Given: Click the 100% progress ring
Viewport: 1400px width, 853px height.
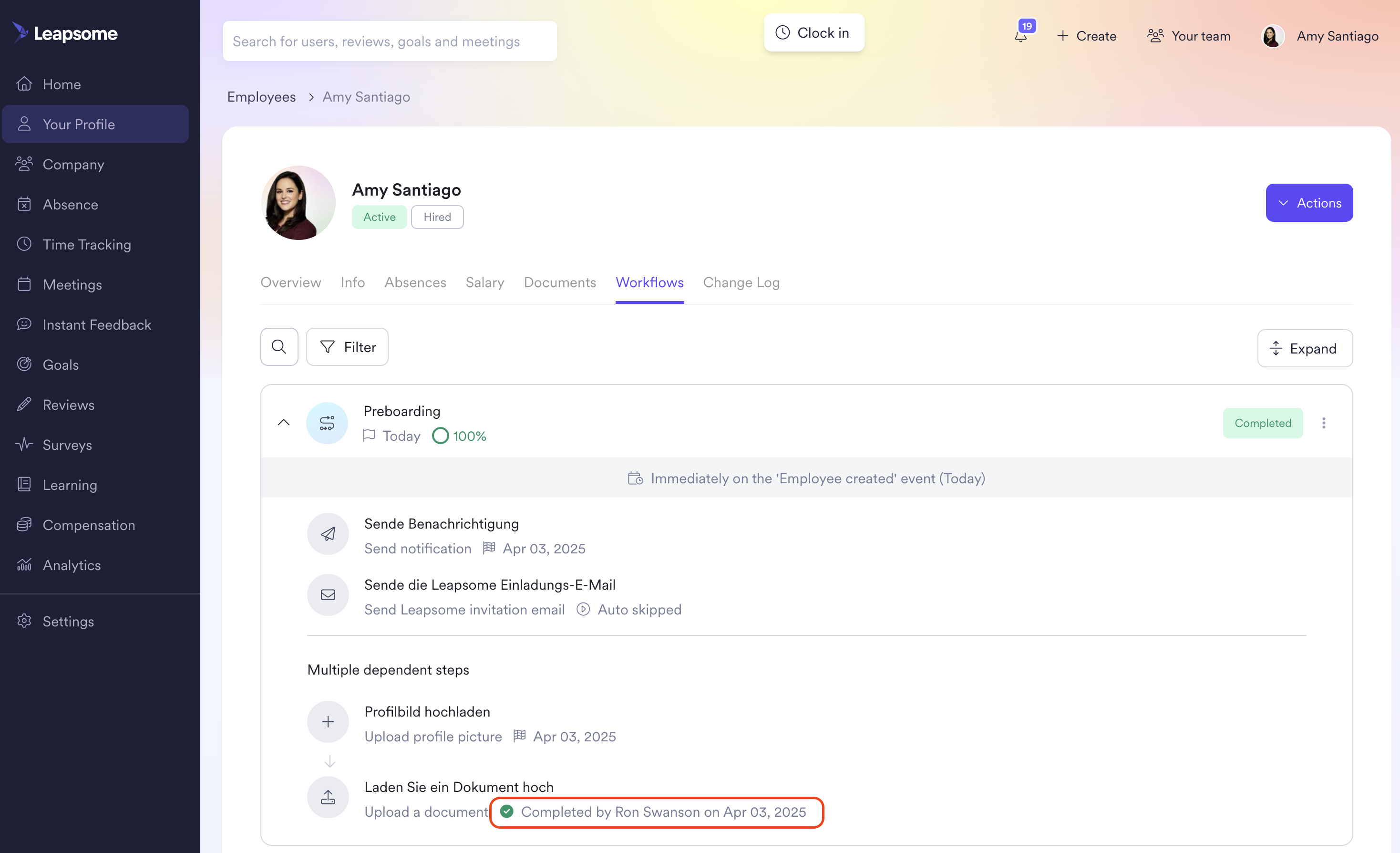Looking at the screenshot, I should pos(440,436).
